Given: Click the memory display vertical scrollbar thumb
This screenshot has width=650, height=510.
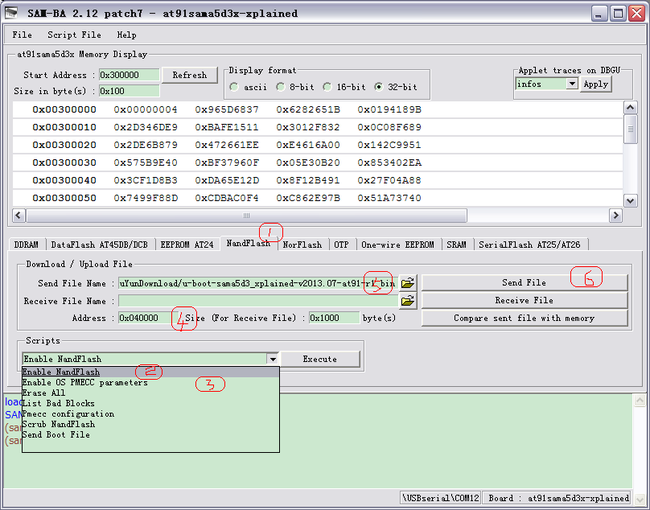Looking at the screenshot, I should (x=631, y=129).
